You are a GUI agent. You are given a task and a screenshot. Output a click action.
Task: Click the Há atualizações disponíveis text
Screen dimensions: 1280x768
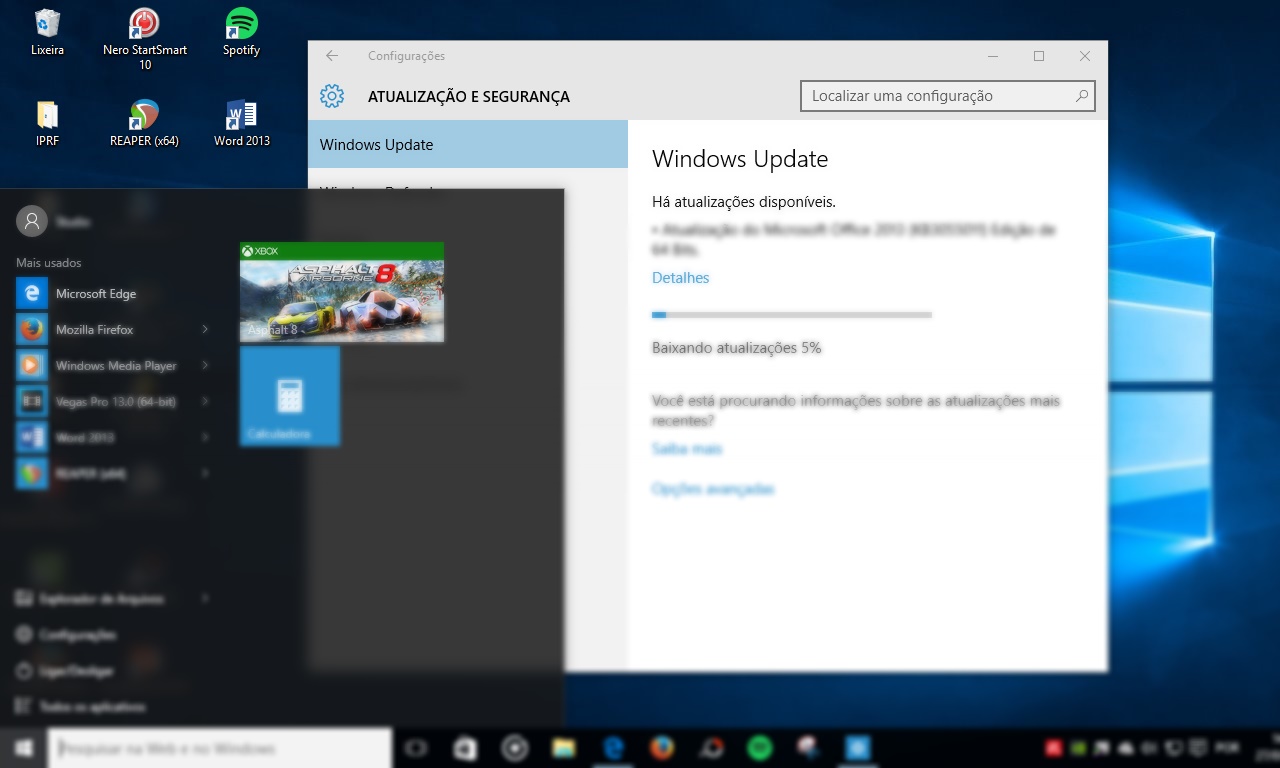pyautogui.click(x=743, y=202)
